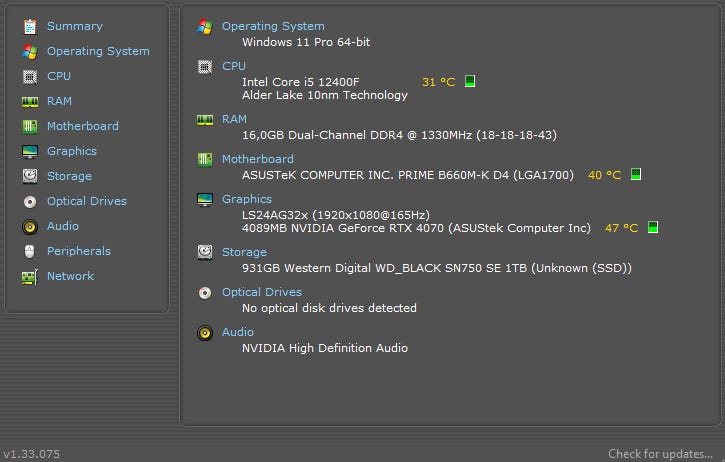This screenshot has height=462, width=725.
Task: Click the Storage heading link in summary
Action: point(244,252)
